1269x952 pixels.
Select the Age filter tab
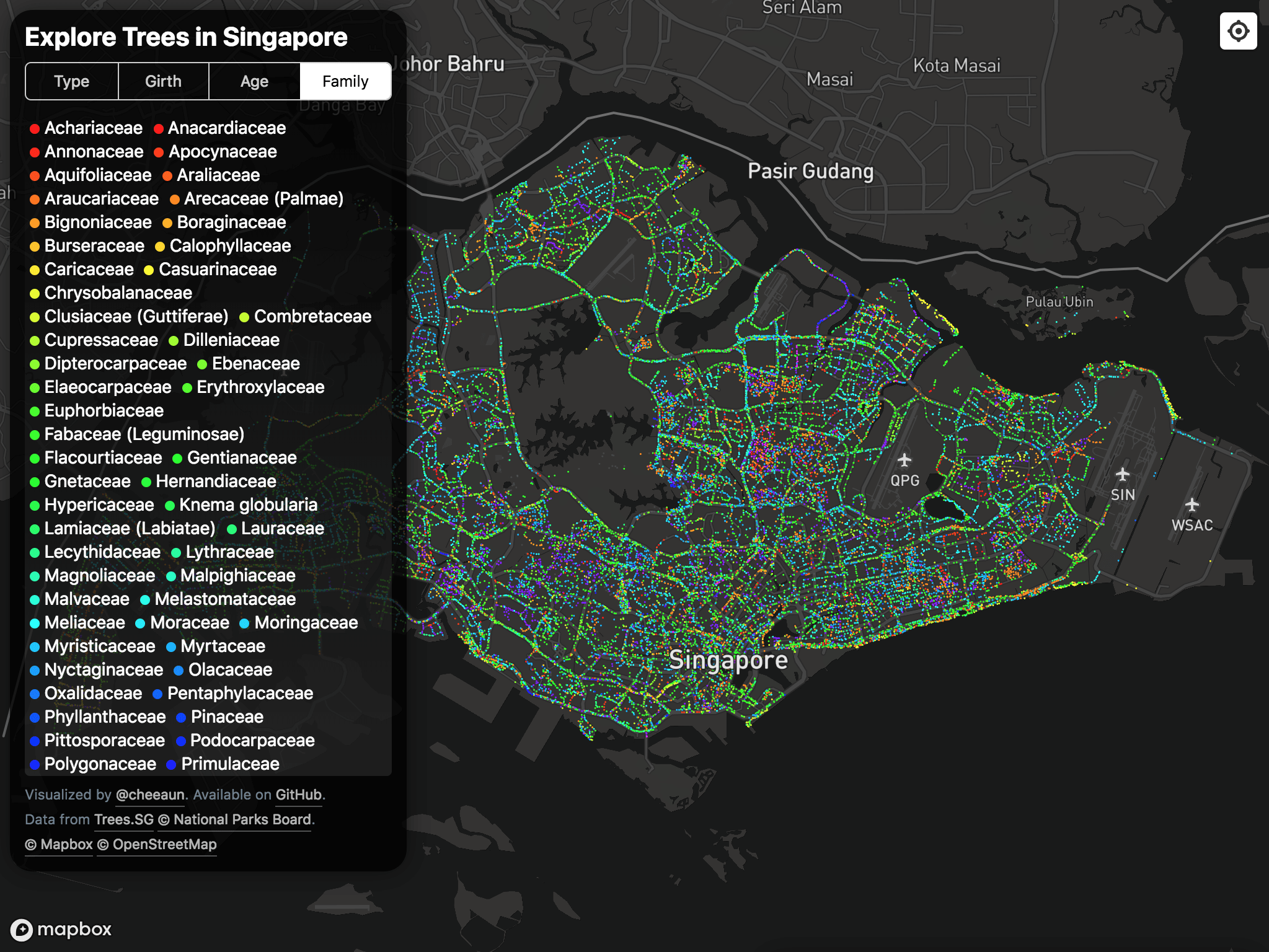[253, 81]
